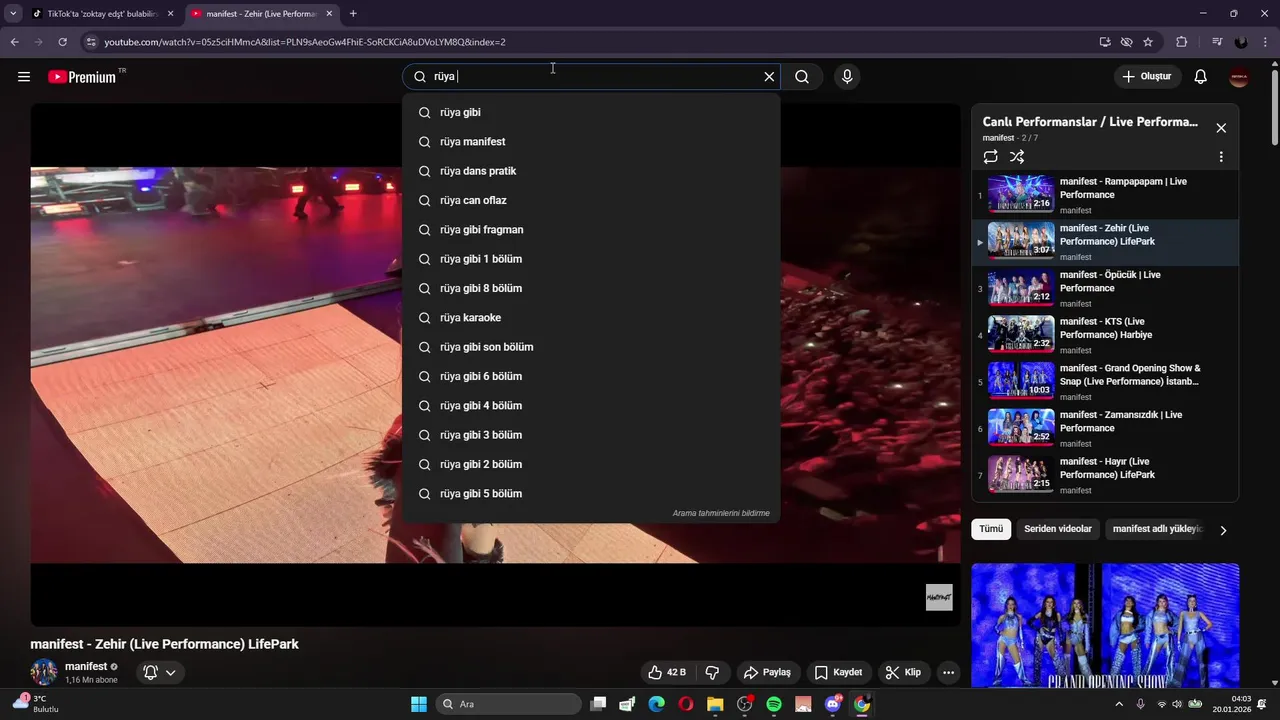The width and height of the screenshot is (1280, 720).
Task: Open Opera browser from the taskbar
Action: 686,704
